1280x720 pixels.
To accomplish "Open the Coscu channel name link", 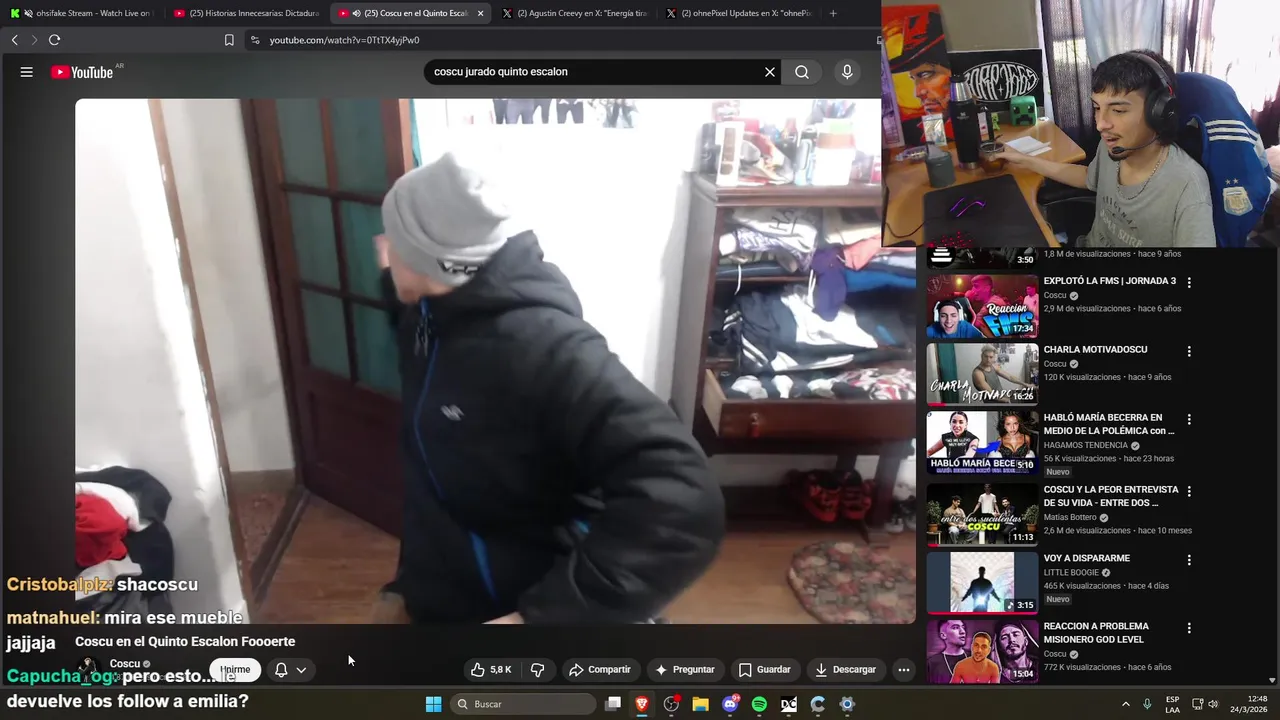I will (x=125, y=664).
